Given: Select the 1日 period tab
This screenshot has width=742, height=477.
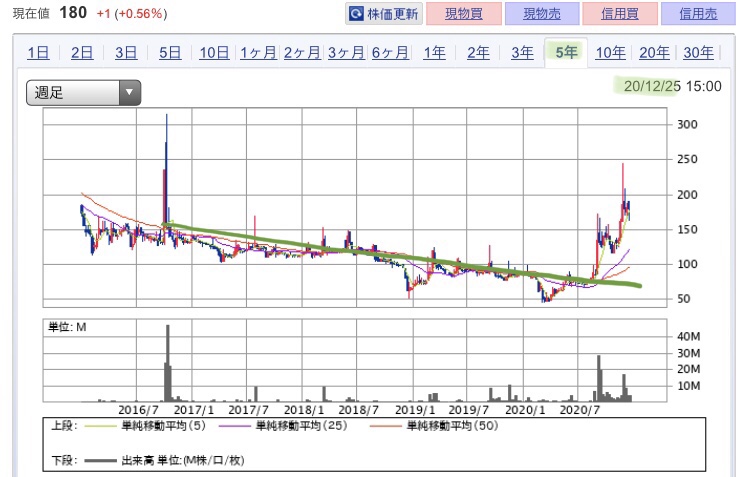Looking at the screenshot, I should tap(38, 52).
